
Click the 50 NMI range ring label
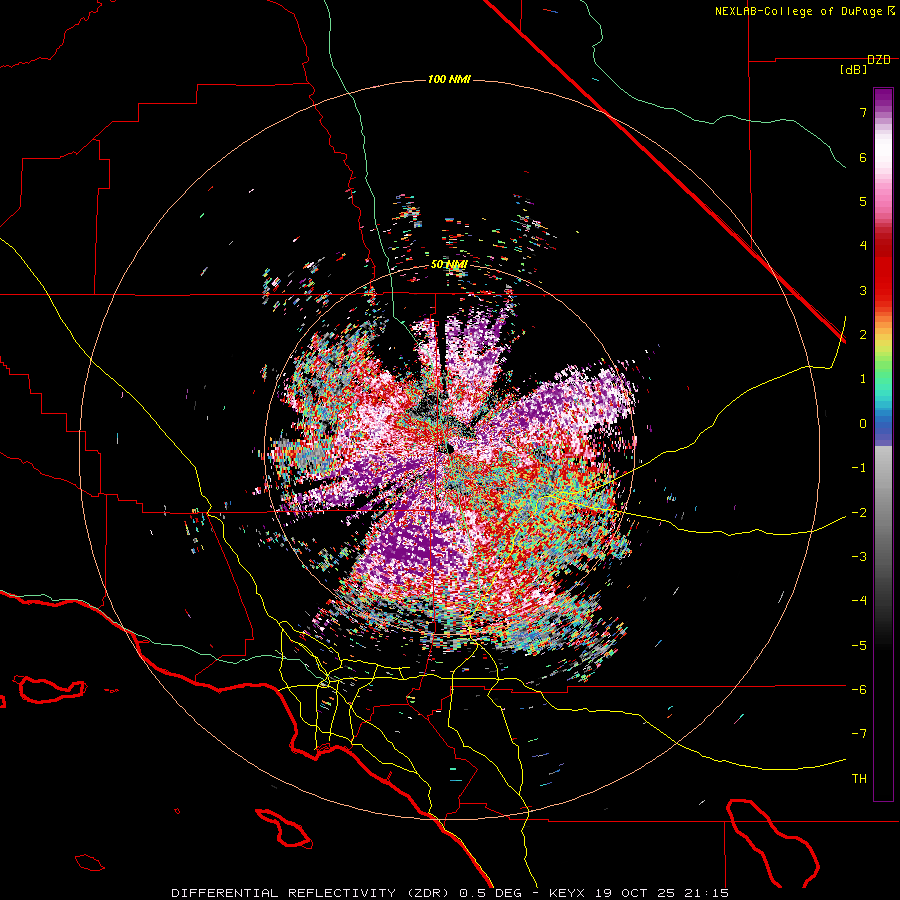[449, 264]
